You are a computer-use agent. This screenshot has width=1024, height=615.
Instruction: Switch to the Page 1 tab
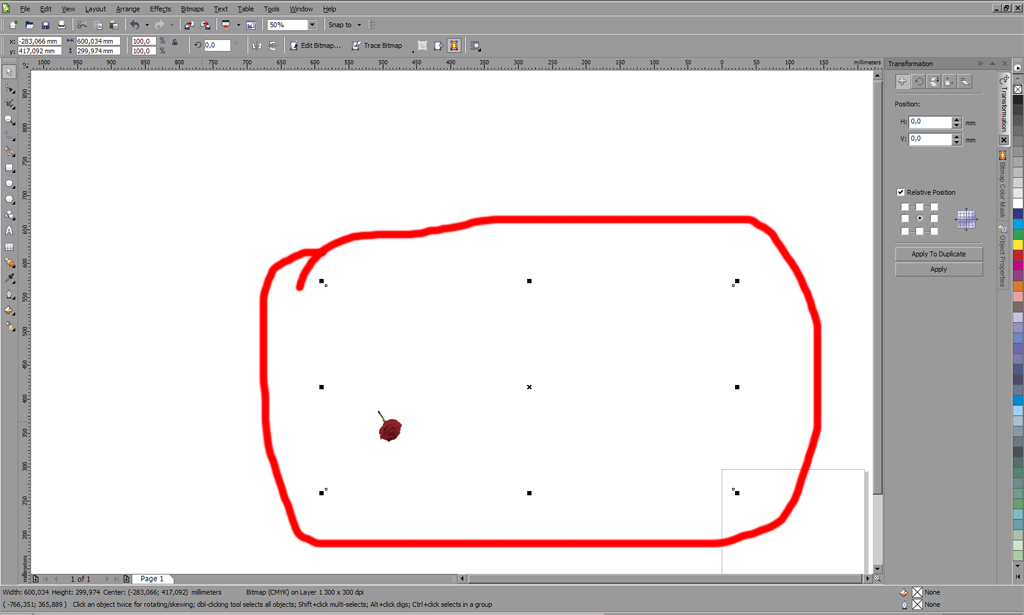(152, 578)
